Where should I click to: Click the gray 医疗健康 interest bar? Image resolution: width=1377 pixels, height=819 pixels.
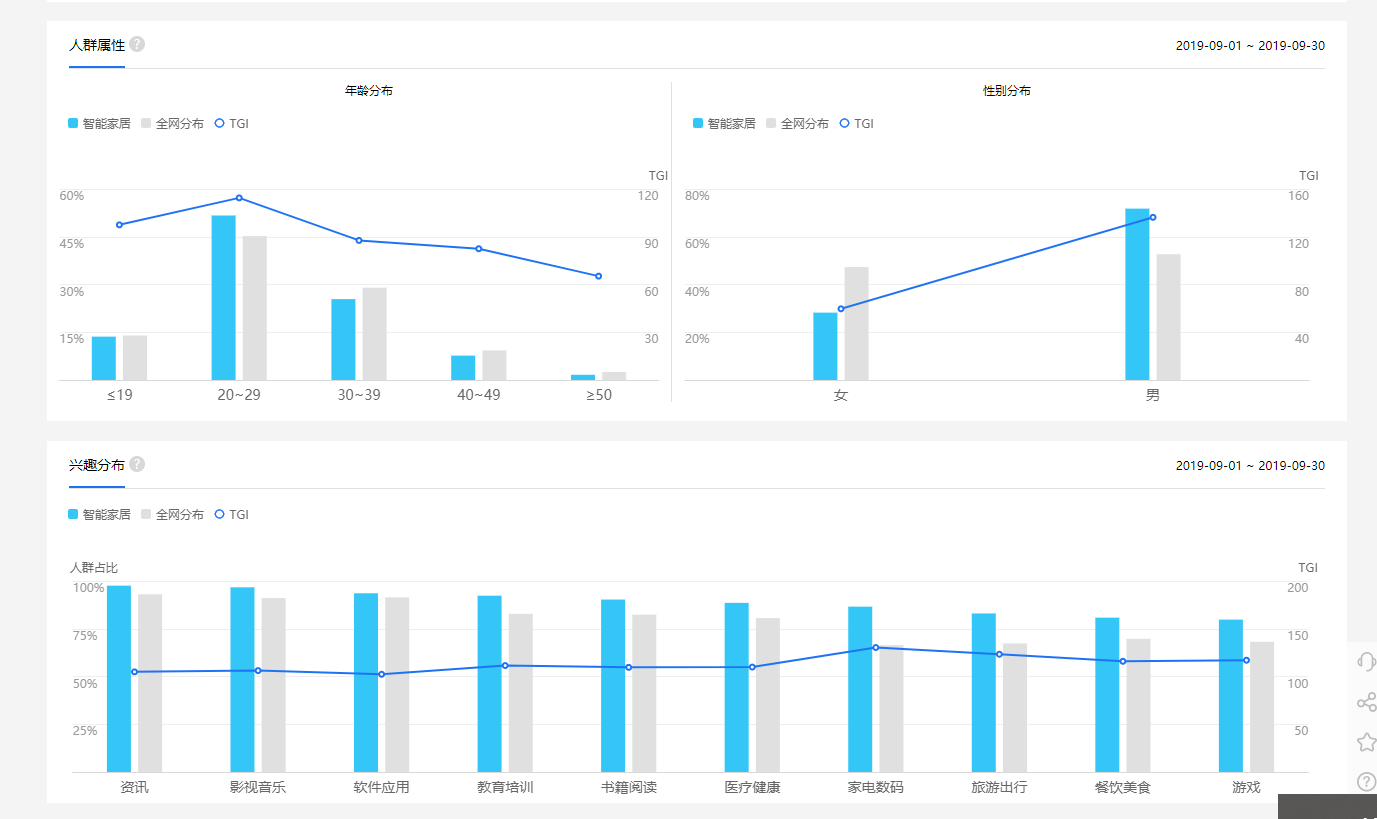click(x=768, y=695)
